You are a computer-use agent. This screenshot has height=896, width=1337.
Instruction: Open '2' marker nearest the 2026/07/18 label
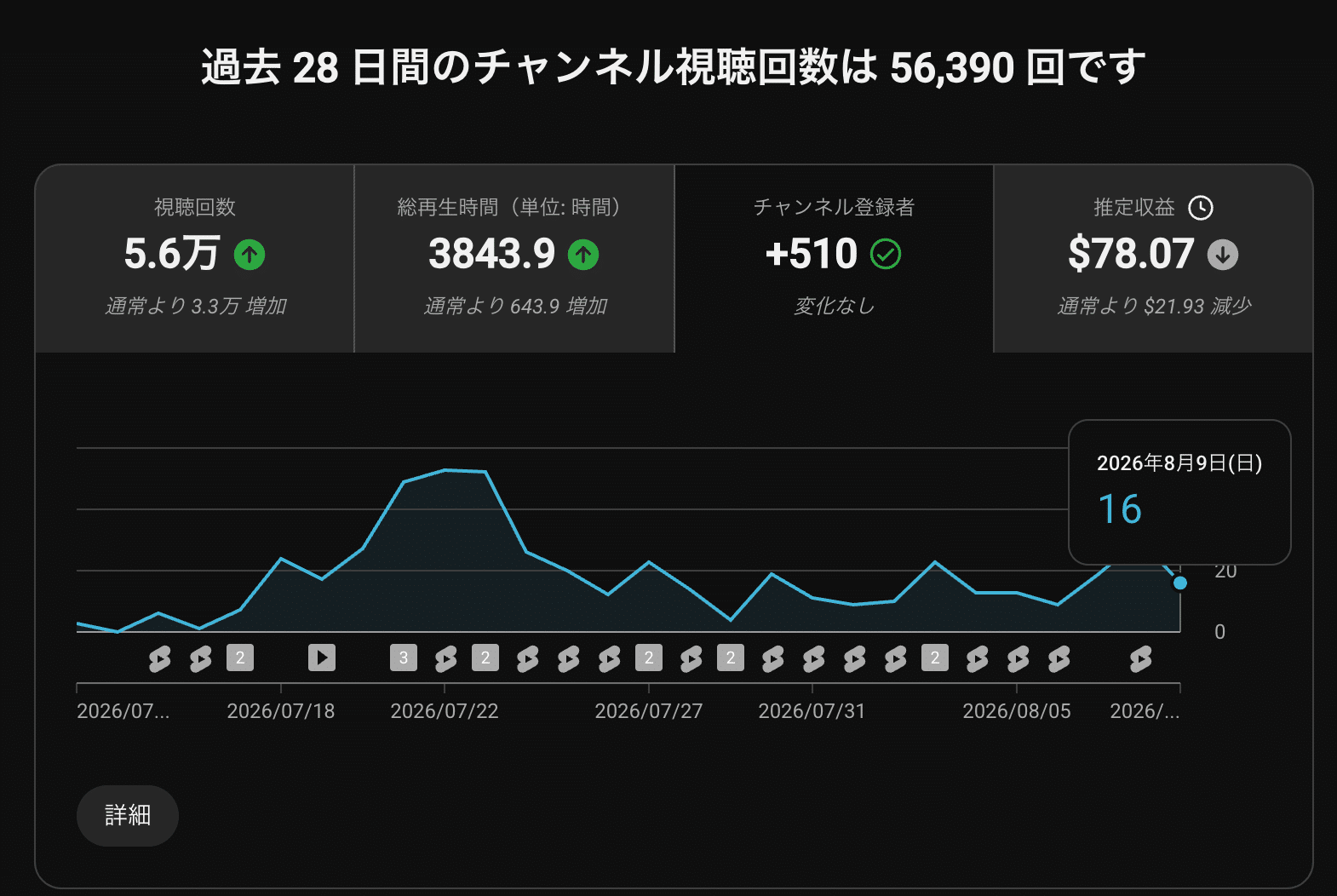tap(240, 658)
